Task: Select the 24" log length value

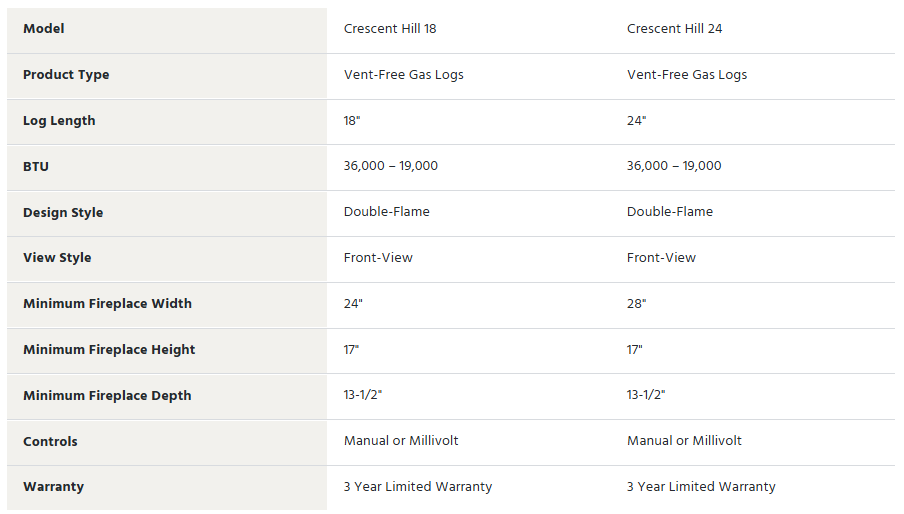Action: pos(636,120)
